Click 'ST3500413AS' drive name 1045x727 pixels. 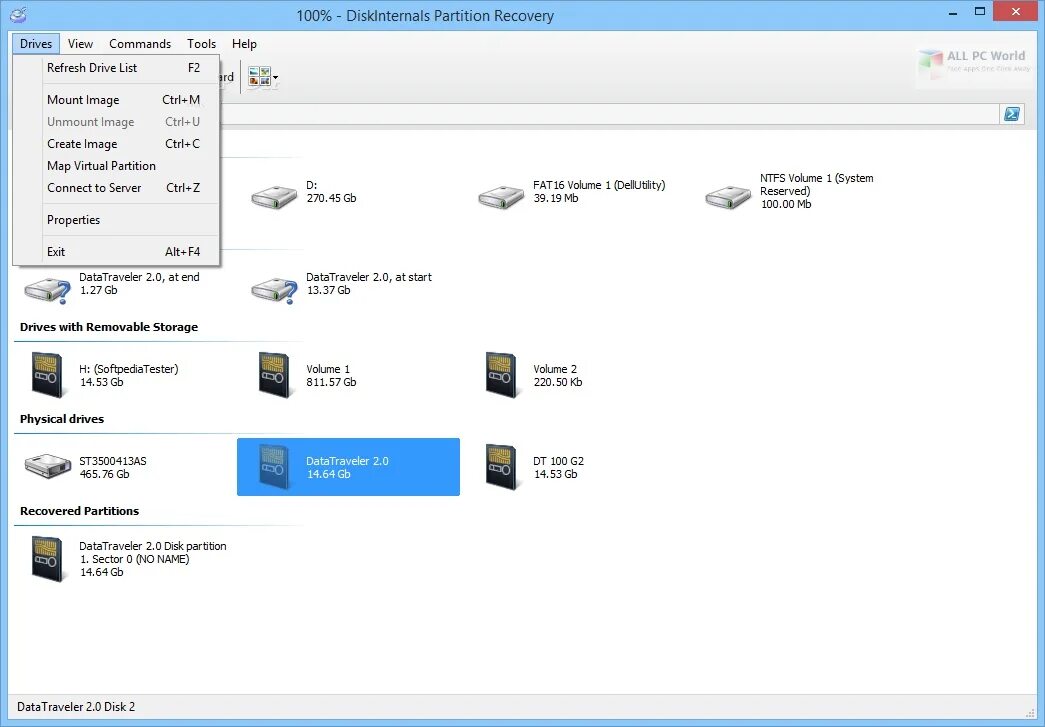point(113,461)
